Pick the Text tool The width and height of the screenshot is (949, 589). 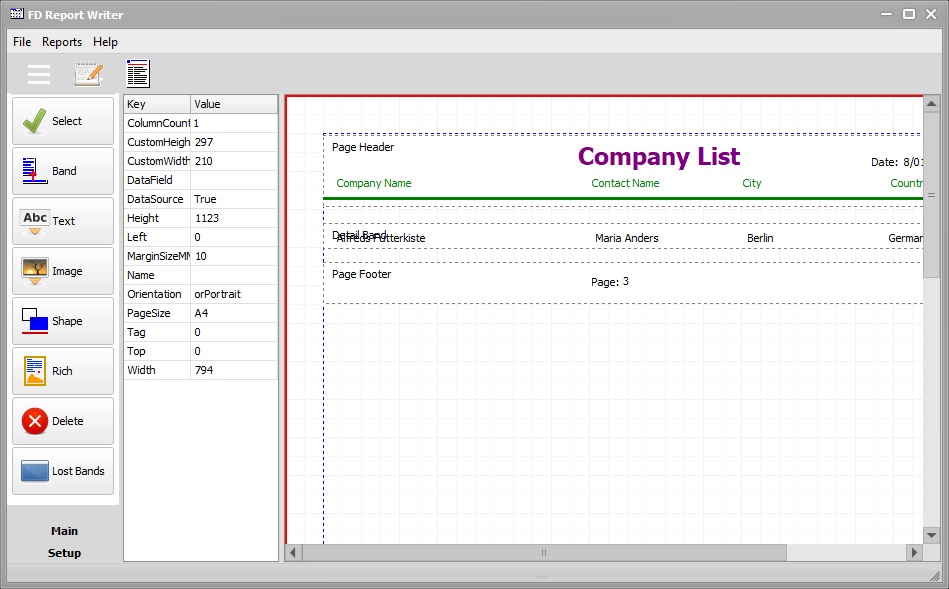point(63,221)
